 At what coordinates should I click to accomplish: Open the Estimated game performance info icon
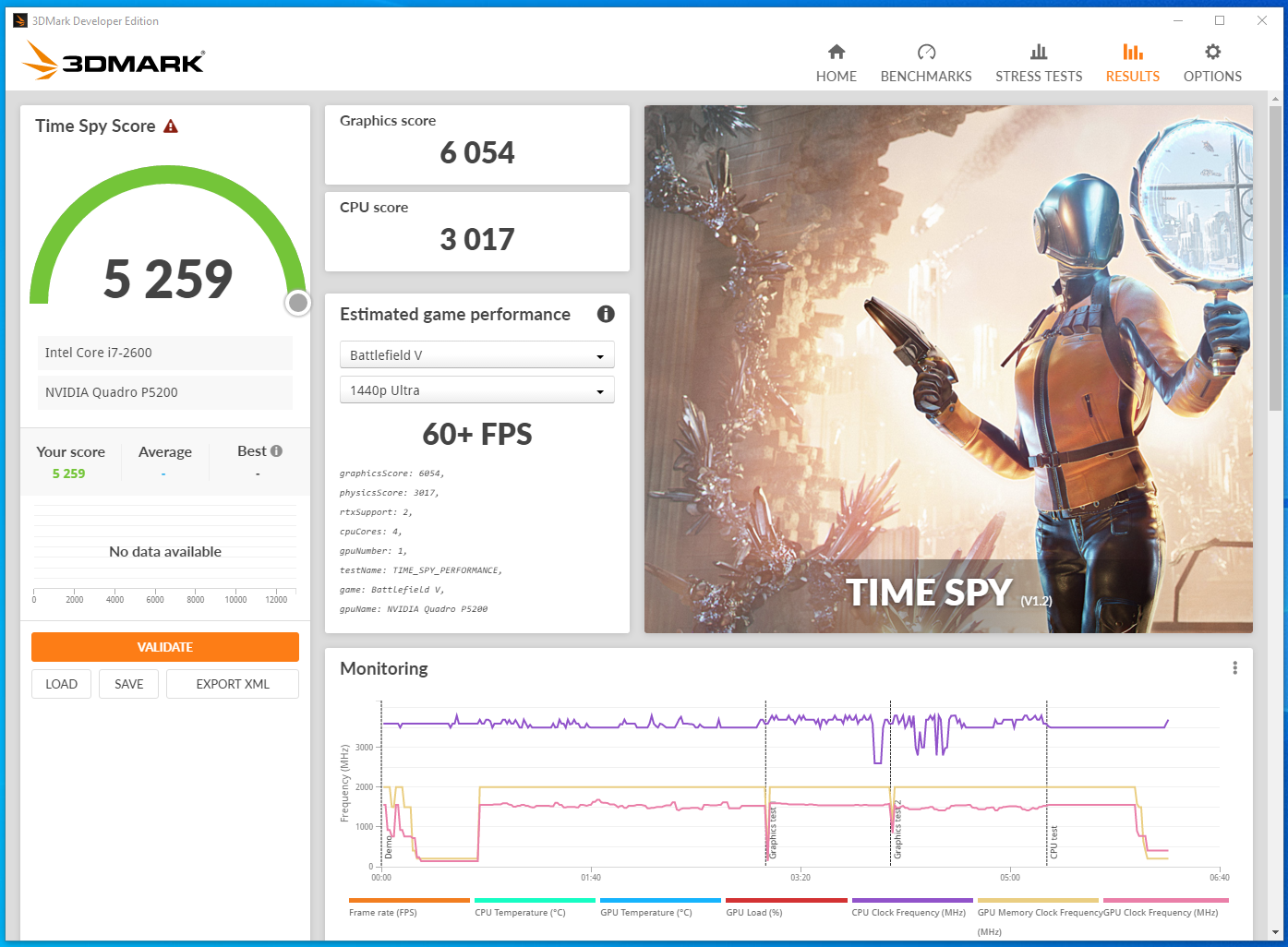pyautogui.click(x=606, y=314)
